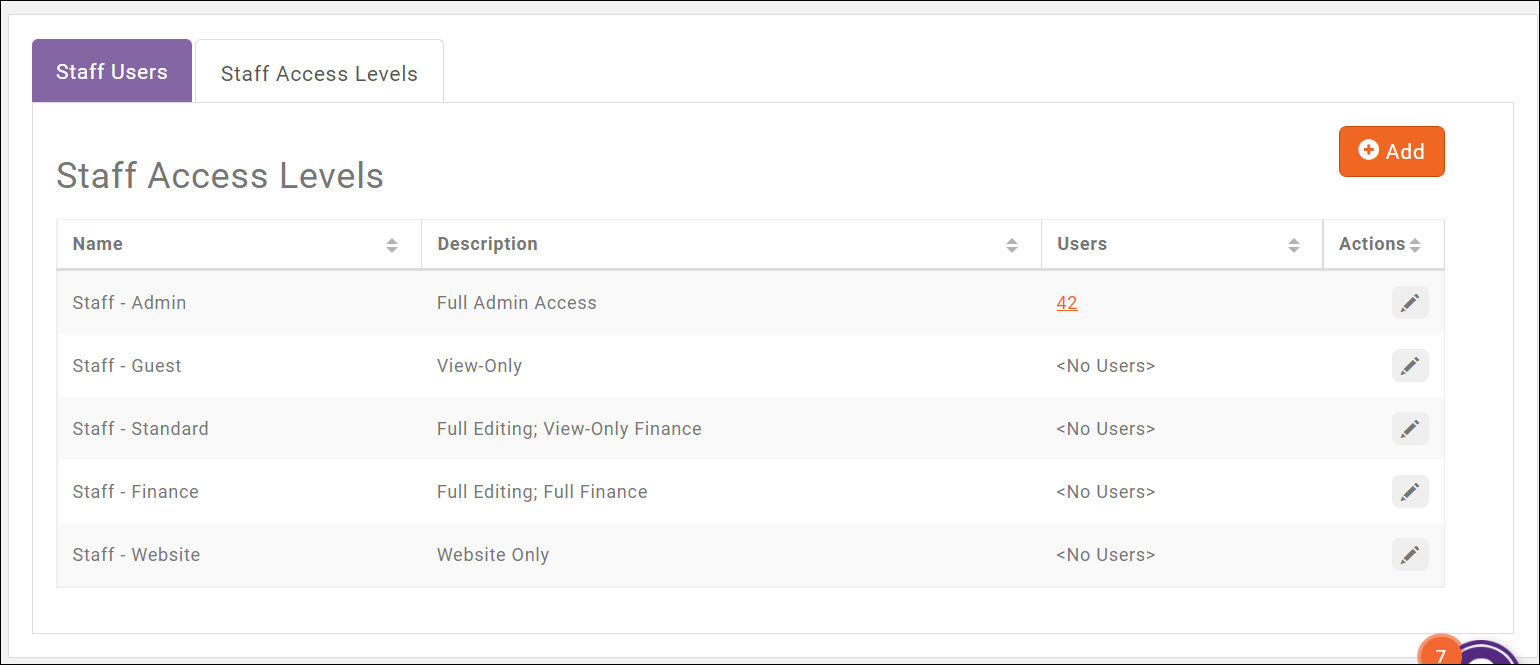Sort the table by the Description column arrows
This screenshot has width=1540, height=665.
(x=1011, y=243)
